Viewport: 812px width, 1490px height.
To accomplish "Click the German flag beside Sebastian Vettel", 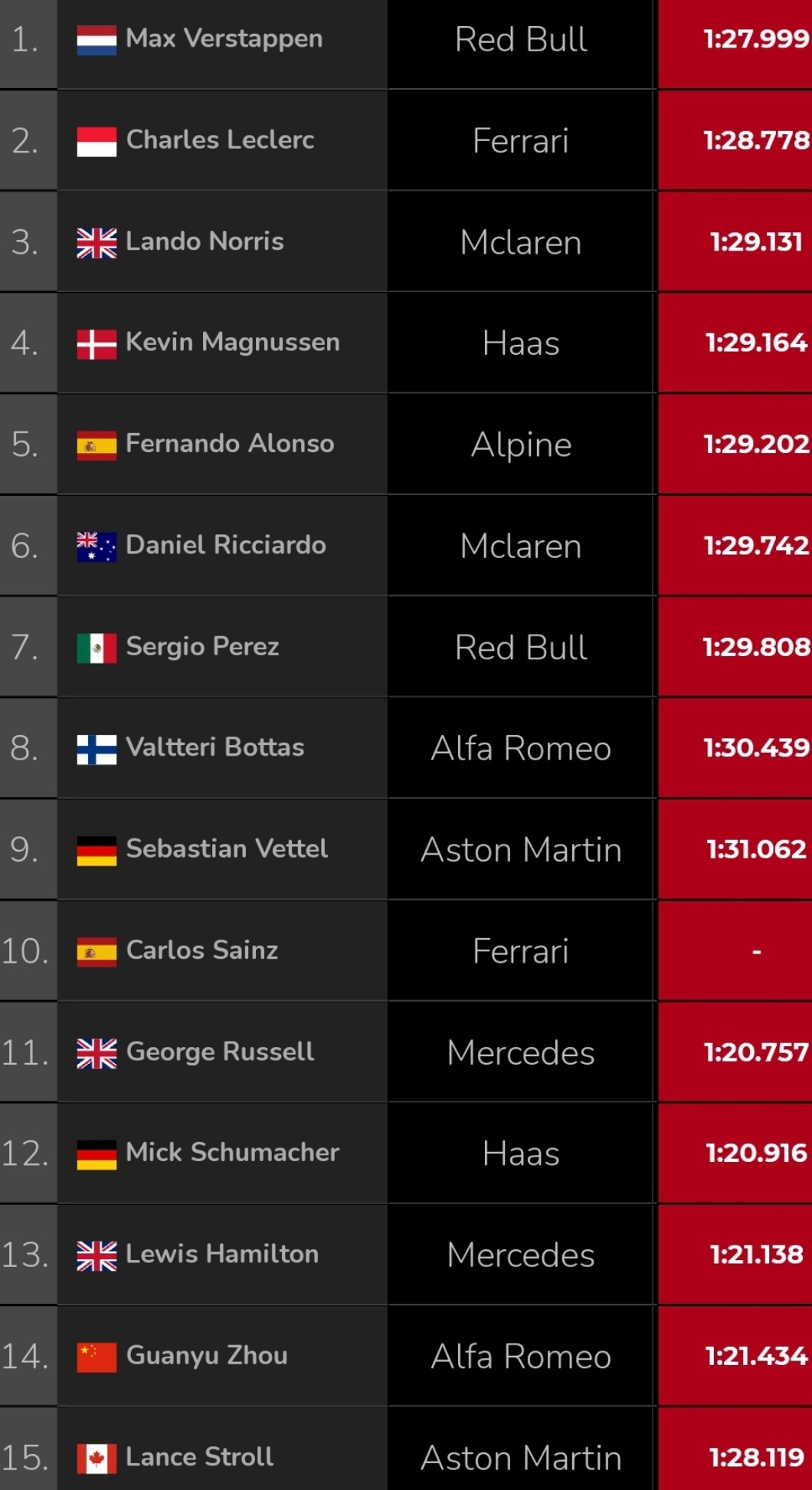I will click(97, 850).
